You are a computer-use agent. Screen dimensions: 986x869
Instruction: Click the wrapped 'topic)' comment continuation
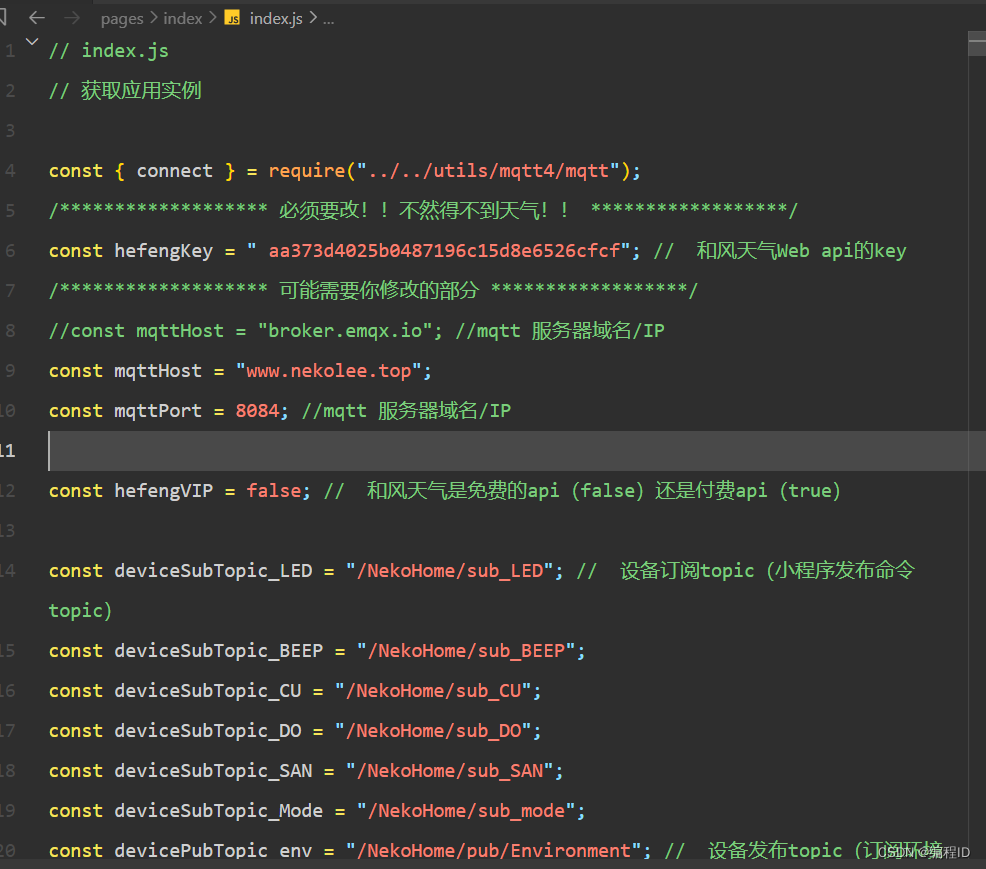coord(80,611)
